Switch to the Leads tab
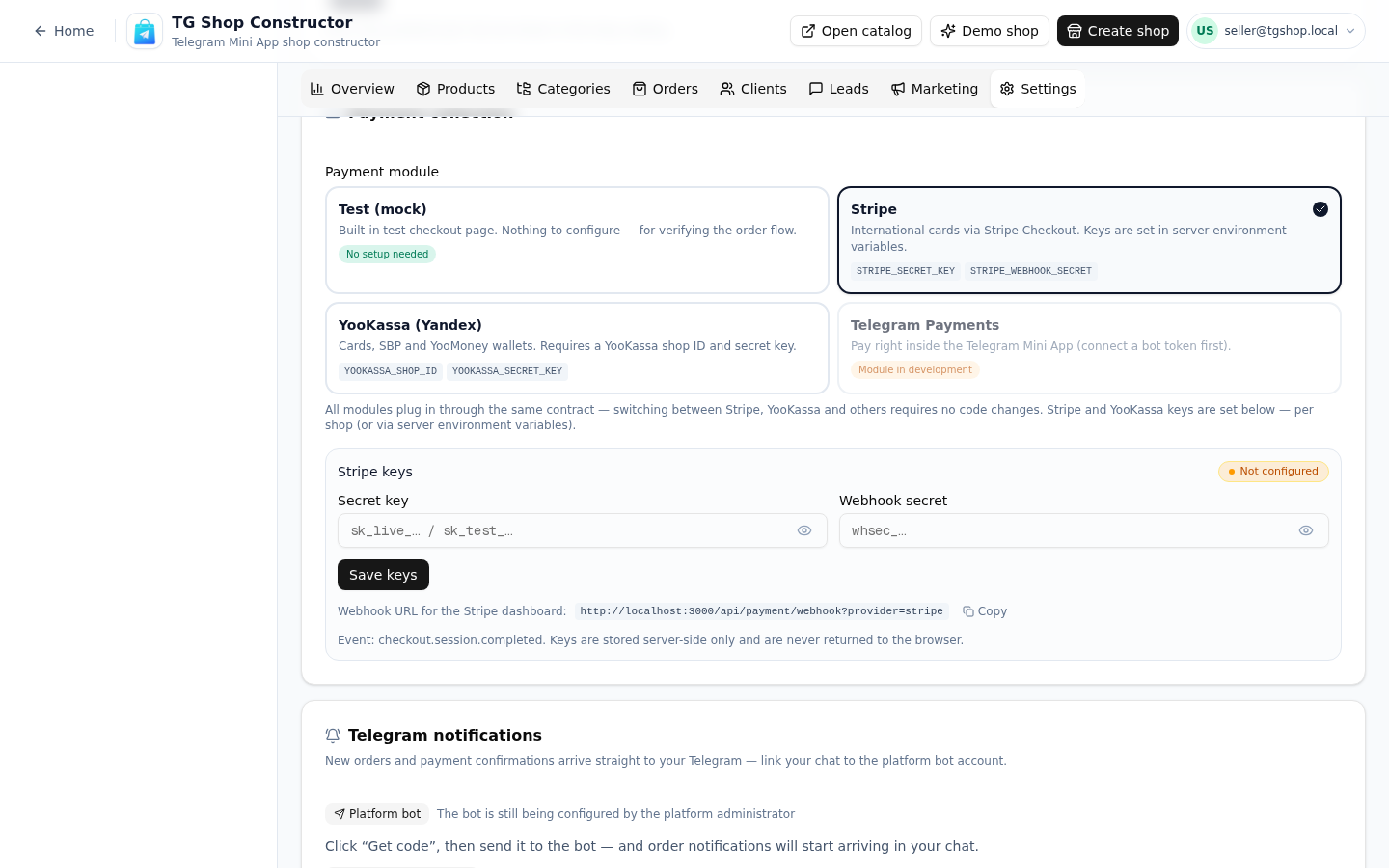This screenshot has height=868, width=1389. click(838, 89)
